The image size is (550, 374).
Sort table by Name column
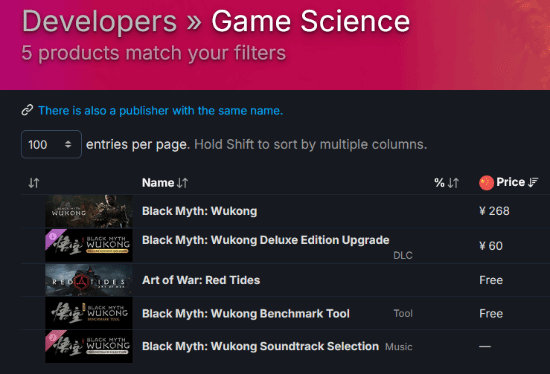coord(165,183)
